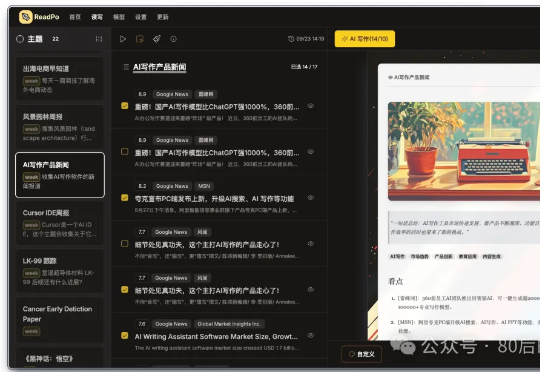The width and height of the screenshot is (540, 372).
Task: Open the Cancer Early Detection Paper topic
Action: (x=60, y=319)
